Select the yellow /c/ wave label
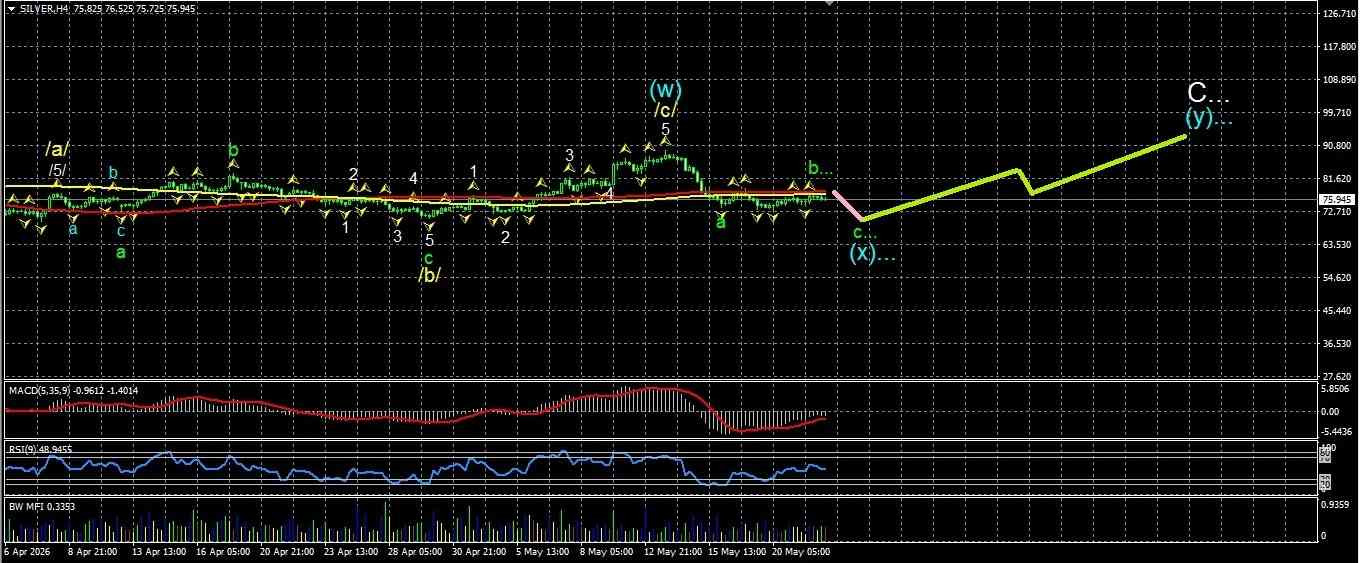Screen dimensions: 1360x563 [x=665, y=110]
